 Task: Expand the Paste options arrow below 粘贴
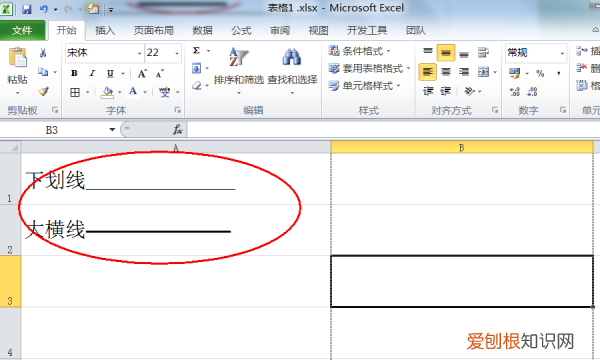click(x=17, y=93)
